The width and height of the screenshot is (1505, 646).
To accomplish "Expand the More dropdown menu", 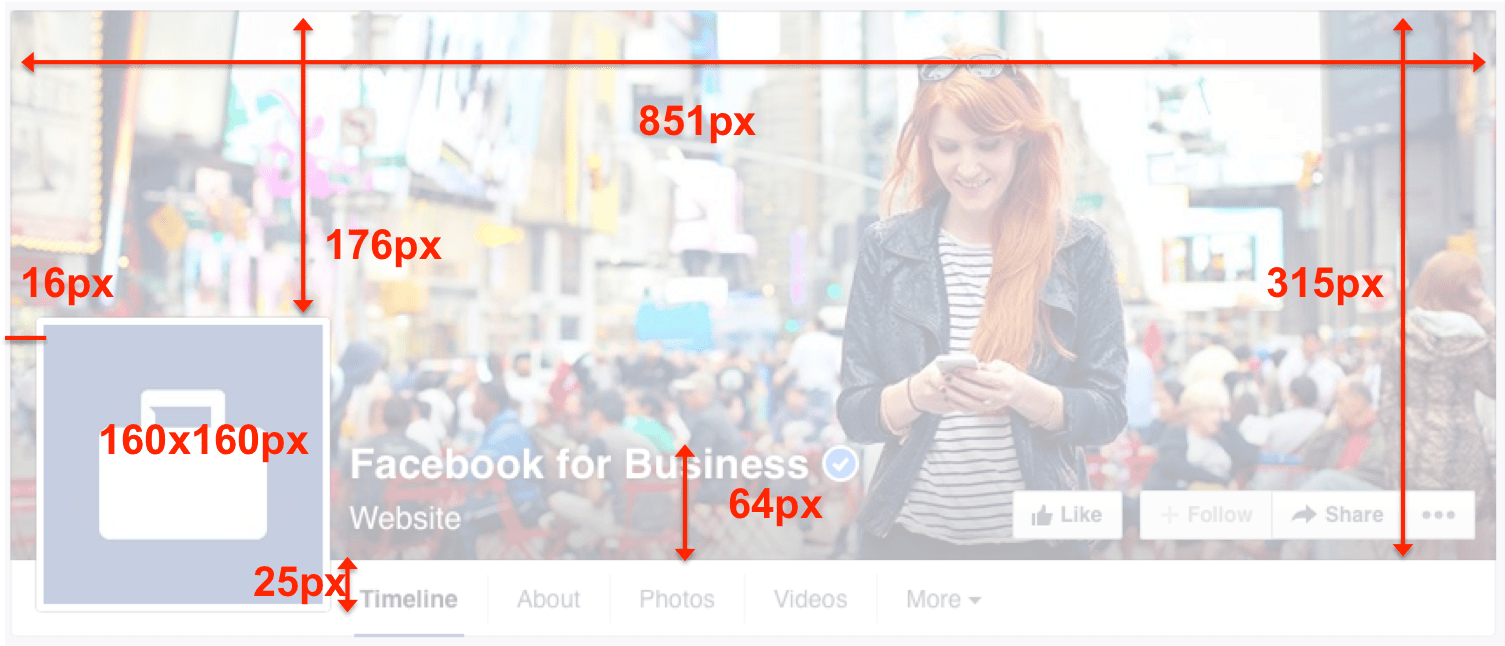I will (x=943, y=599).
